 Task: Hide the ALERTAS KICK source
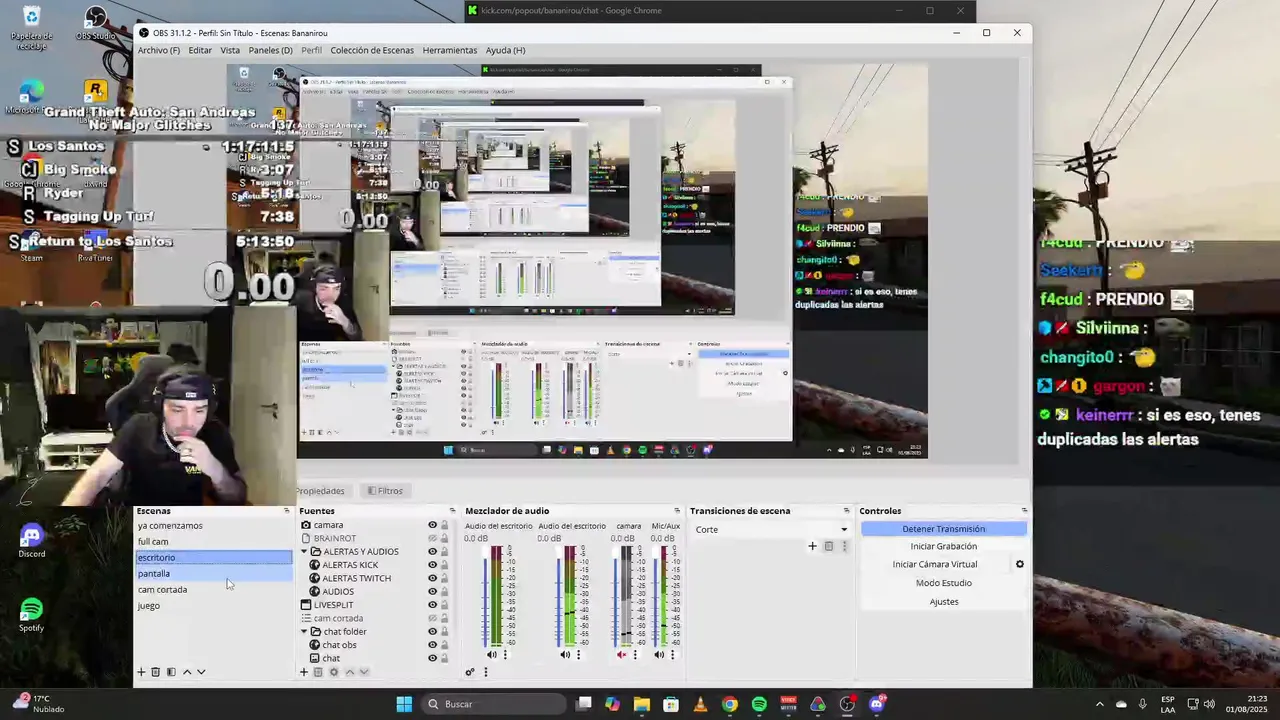pos(433,565)
